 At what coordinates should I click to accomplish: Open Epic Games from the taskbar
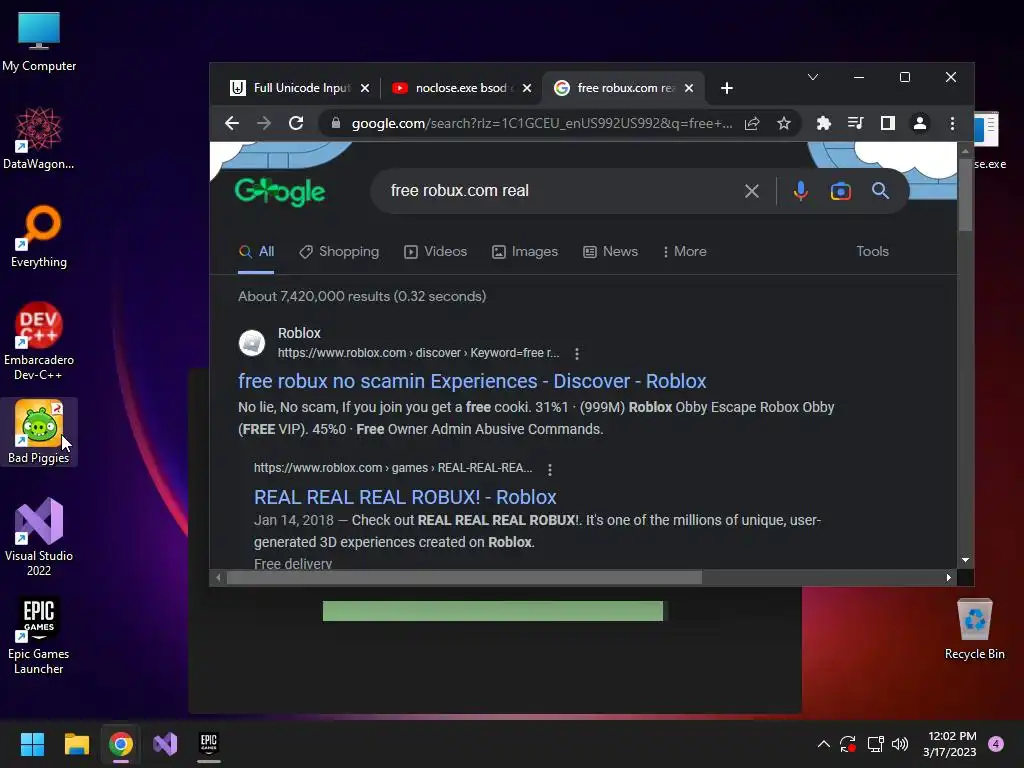pyautogui.click(x=209, y=744)
